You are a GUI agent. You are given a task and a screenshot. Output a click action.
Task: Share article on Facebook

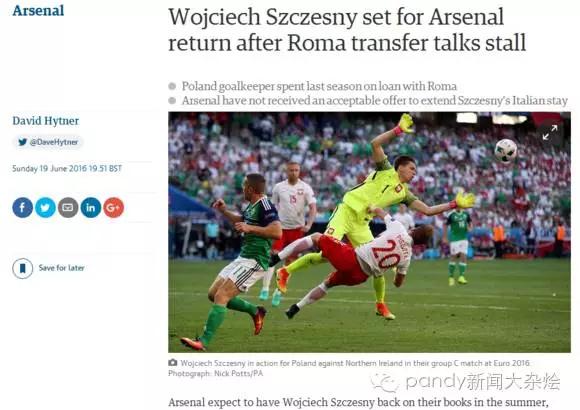pyautogui.click(x=23, y=208)
